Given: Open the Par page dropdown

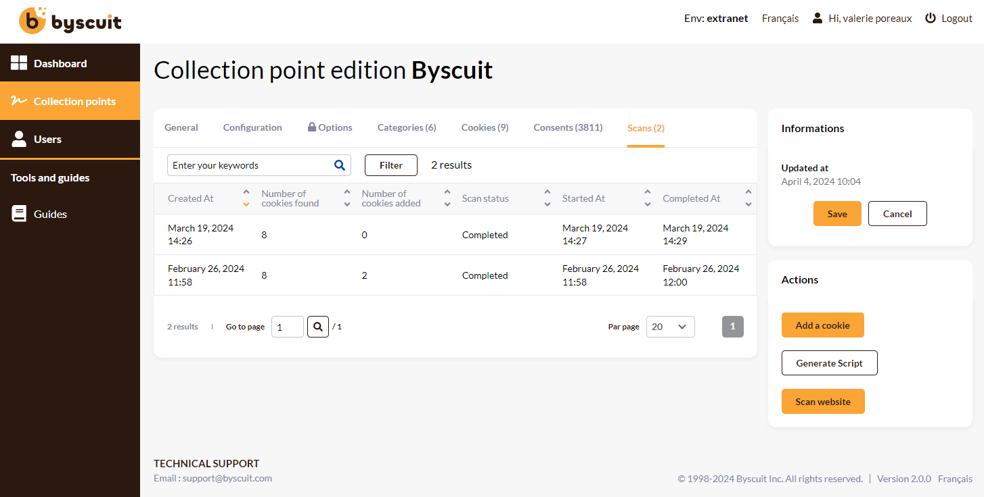Looking at the screenshot, I should [x=670, y=327].
